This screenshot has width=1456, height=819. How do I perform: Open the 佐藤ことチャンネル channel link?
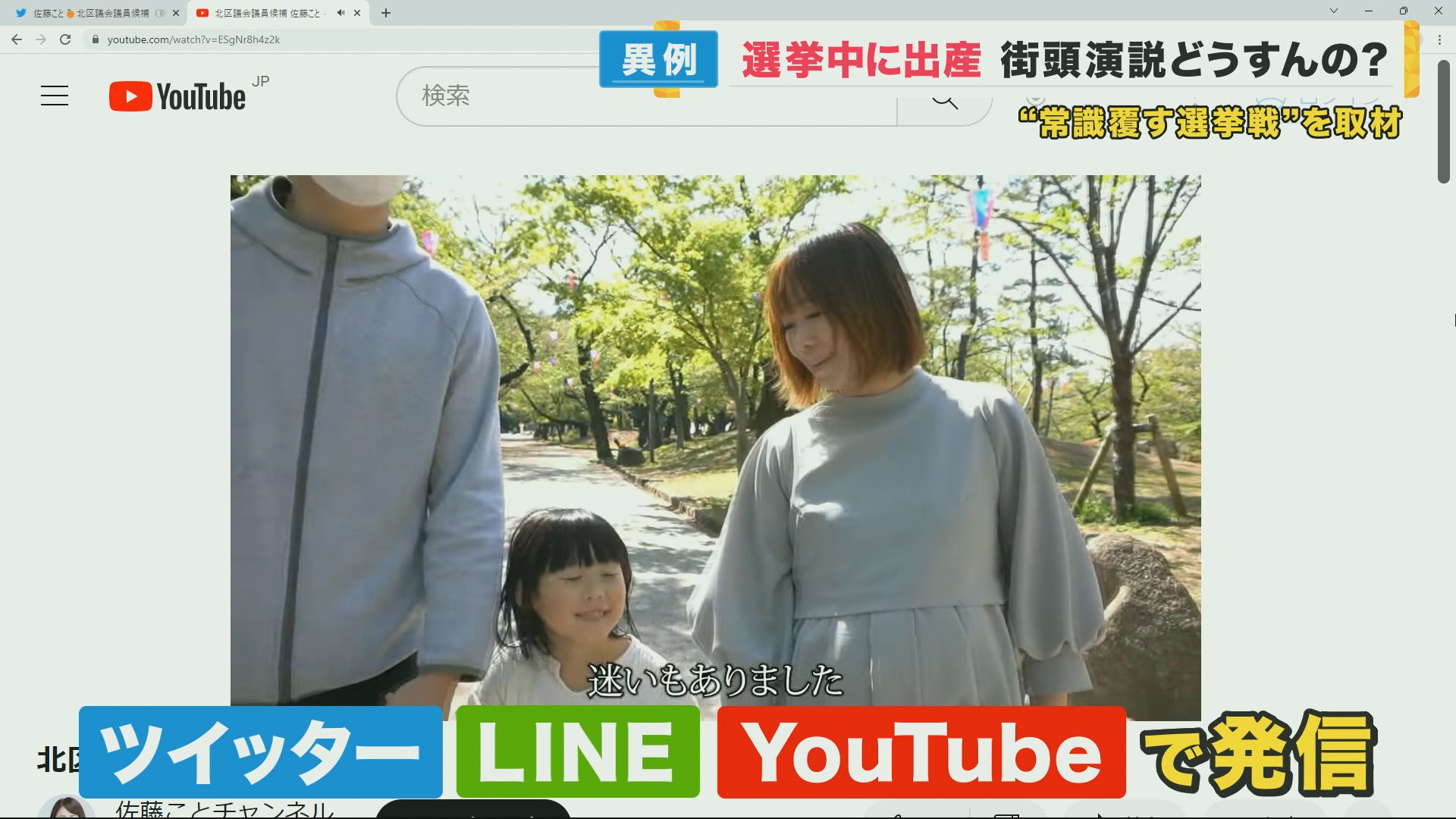pyautogui.click(x=224, y=810)
